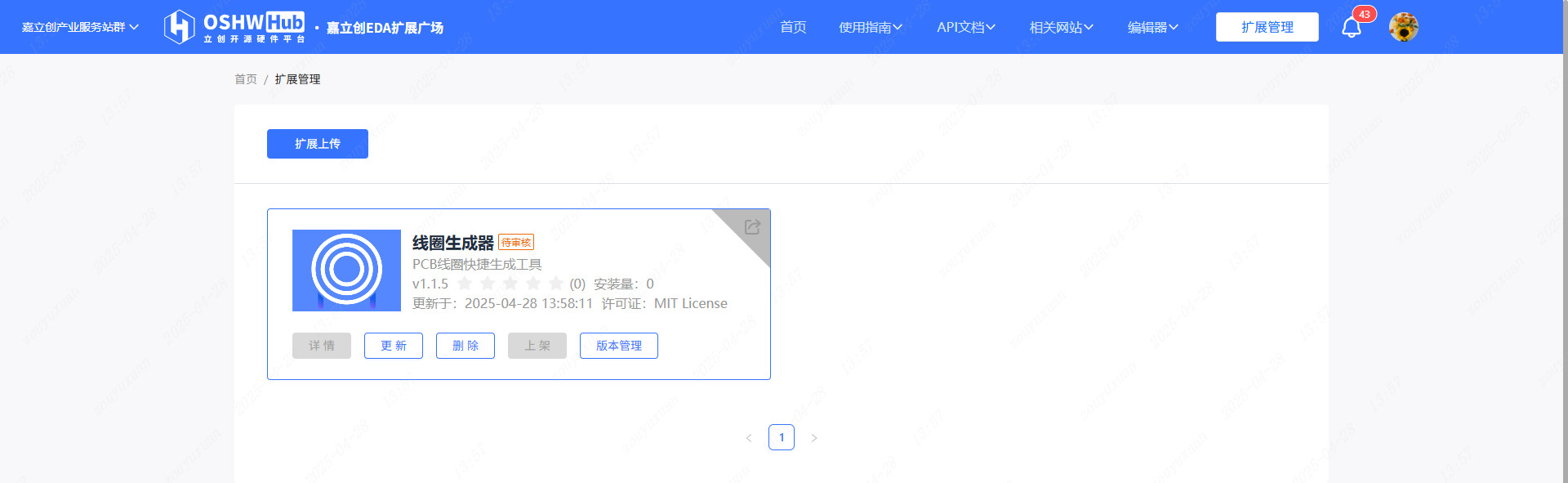The width and height of the screenshot is (1568, 483).
Task: Click the 首页 breadcrumb link
Action: (x=246, y=79)
